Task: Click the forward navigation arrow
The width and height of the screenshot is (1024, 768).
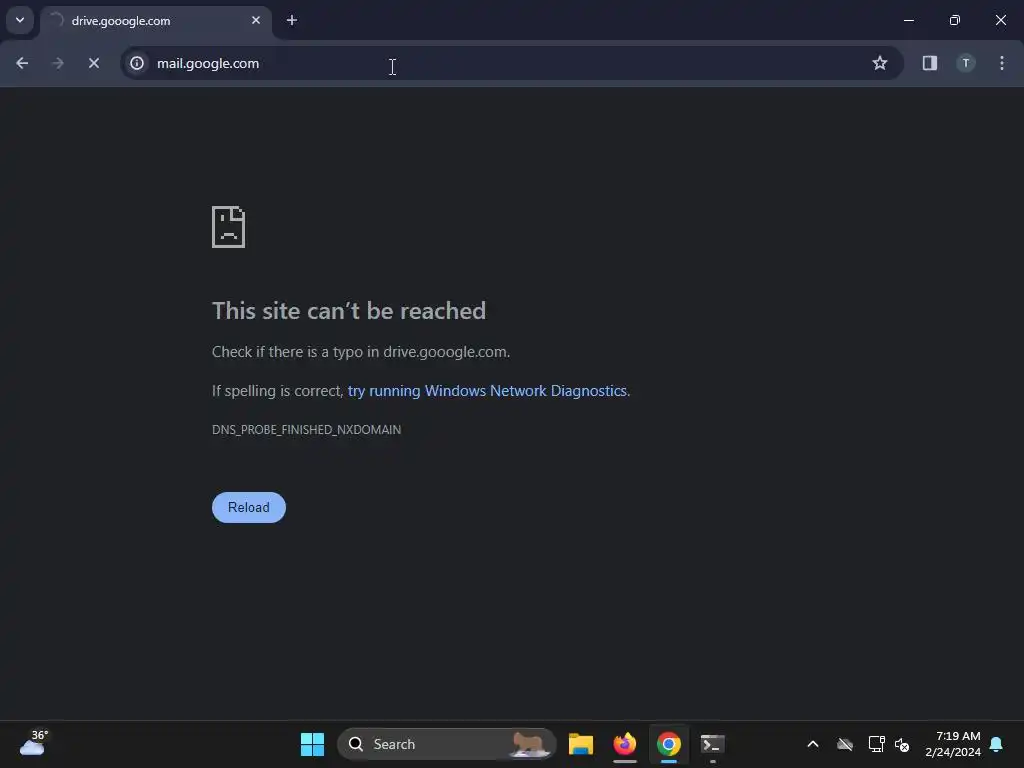Action: pyautogui.click(x=57, y=63)
